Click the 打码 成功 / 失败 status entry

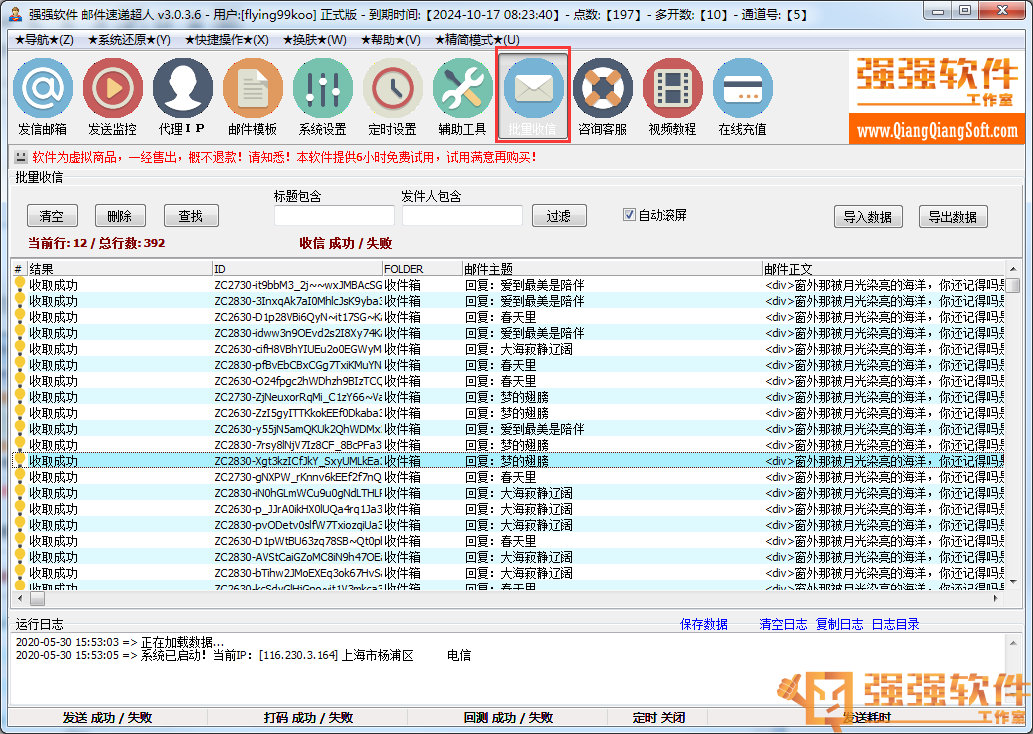pyautogui.click(x=308, y=718)
